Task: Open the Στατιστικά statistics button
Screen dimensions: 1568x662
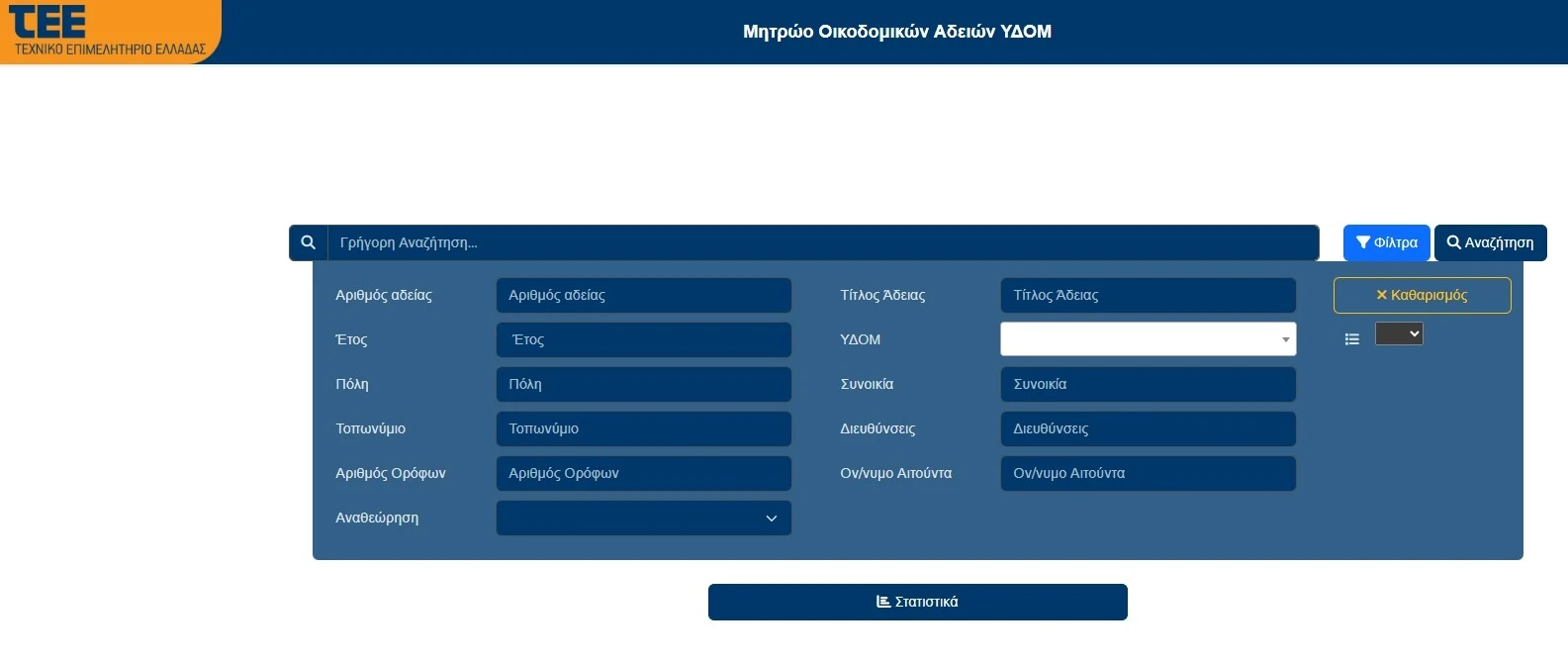Action: pos(917,602)
